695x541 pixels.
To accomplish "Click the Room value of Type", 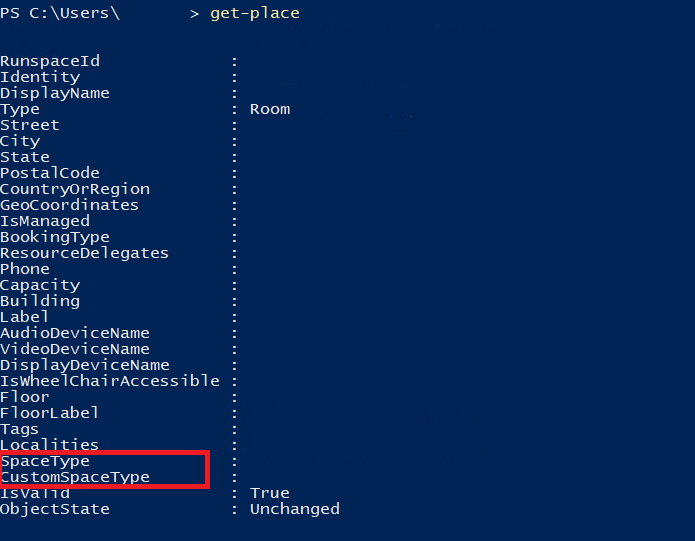I will click(270, 109).
